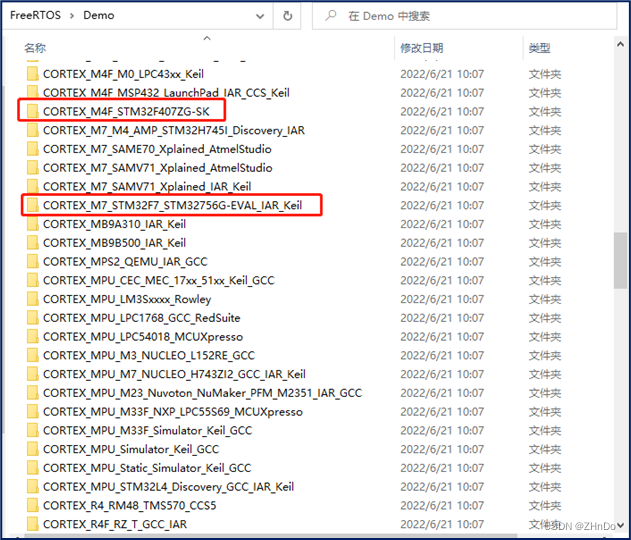Viewport: 631px width, 540px height.
Task: Select CORTEX_MPS2_QEMU_IAR_GCC folder name
Action: pyautogui.click(x=125, y=262)
